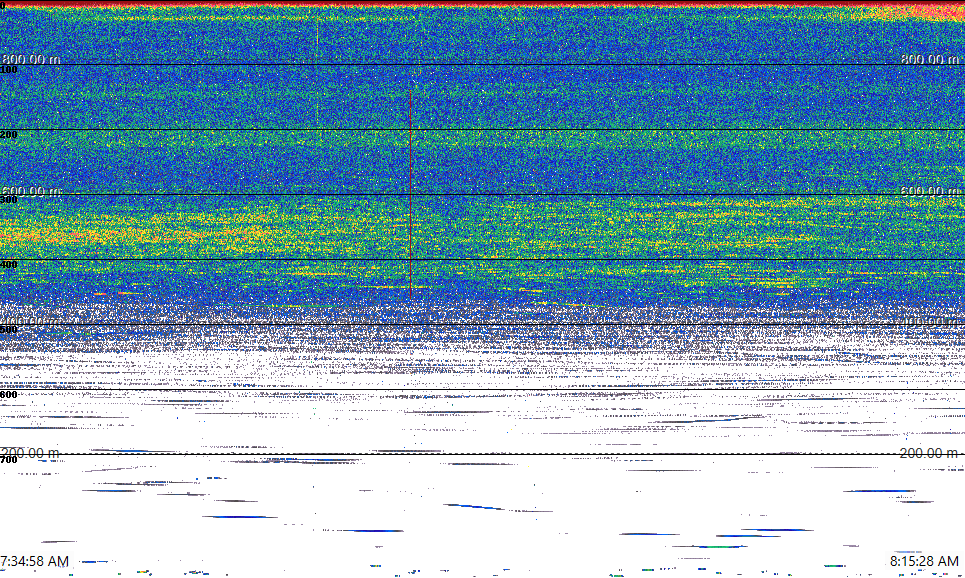Select the right '800.00 m' depth label
The width and height of the screenshot is (965, 578).
(930, 59)
